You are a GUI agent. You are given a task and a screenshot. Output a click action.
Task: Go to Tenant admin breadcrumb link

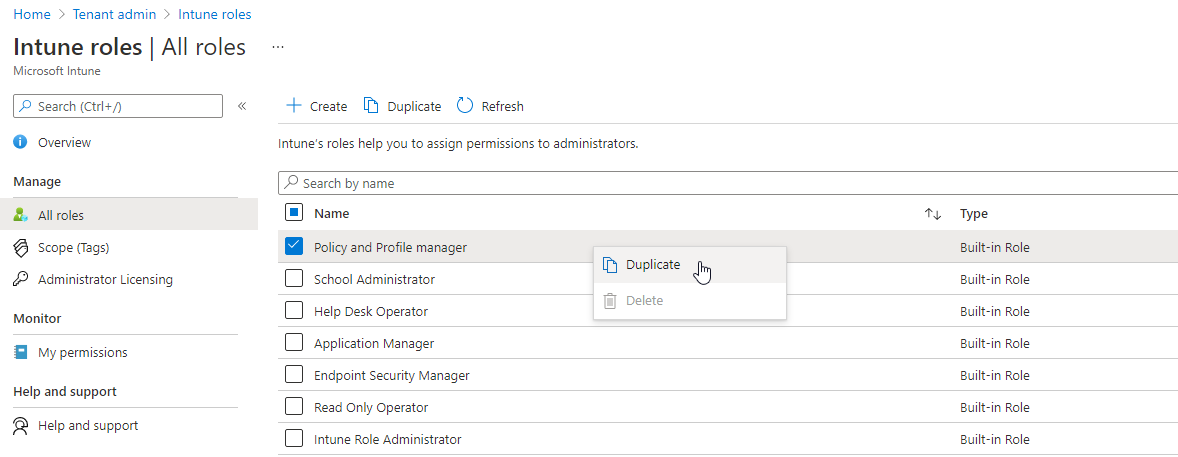pos(114,15)
